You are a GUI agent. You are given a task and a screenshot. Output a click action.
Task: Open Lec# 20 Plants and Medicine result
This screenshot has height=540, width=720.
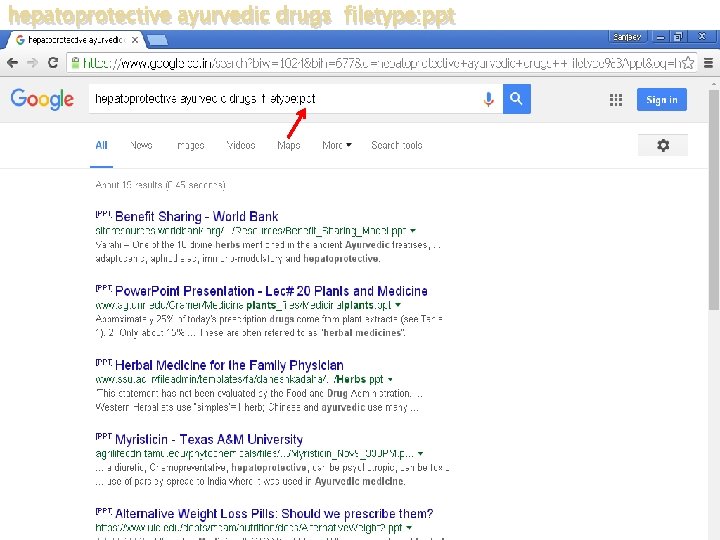coord(271,291)
